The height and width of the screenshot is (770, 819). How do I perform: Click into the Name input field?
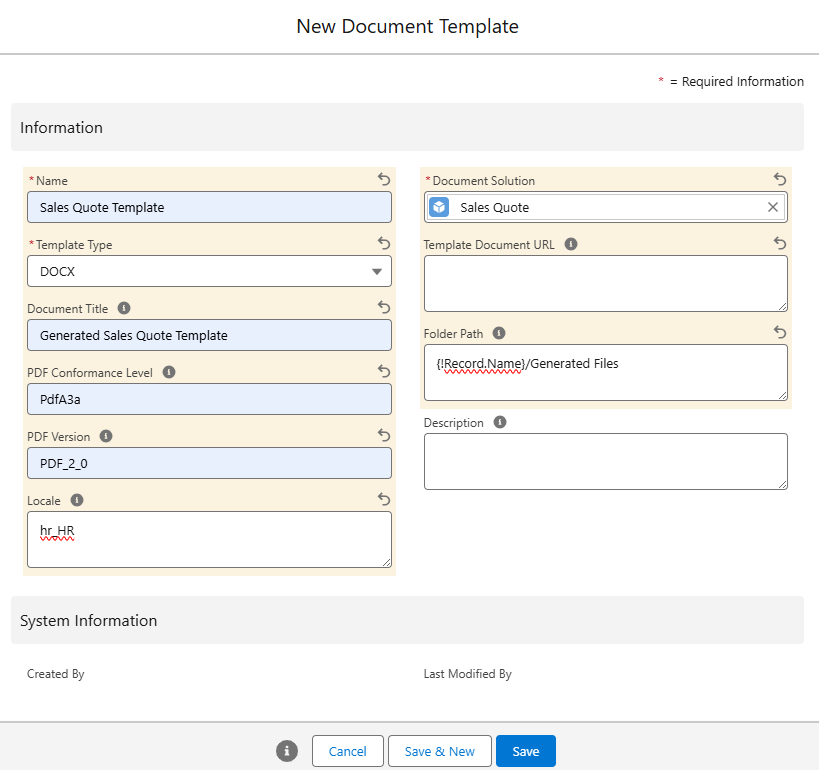[209, 207]
